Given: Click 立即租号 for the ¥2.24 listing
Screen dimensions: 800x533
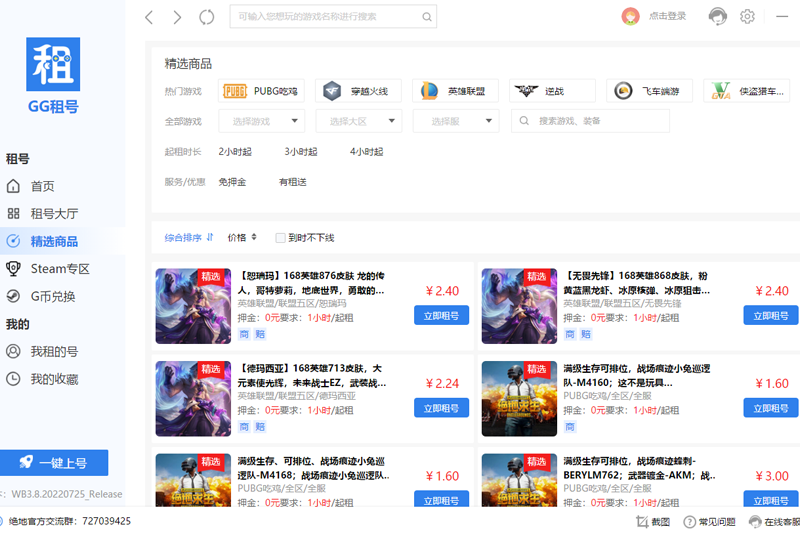Looking at the screenshot, I should pyautogui.click(x=441, y=408).
